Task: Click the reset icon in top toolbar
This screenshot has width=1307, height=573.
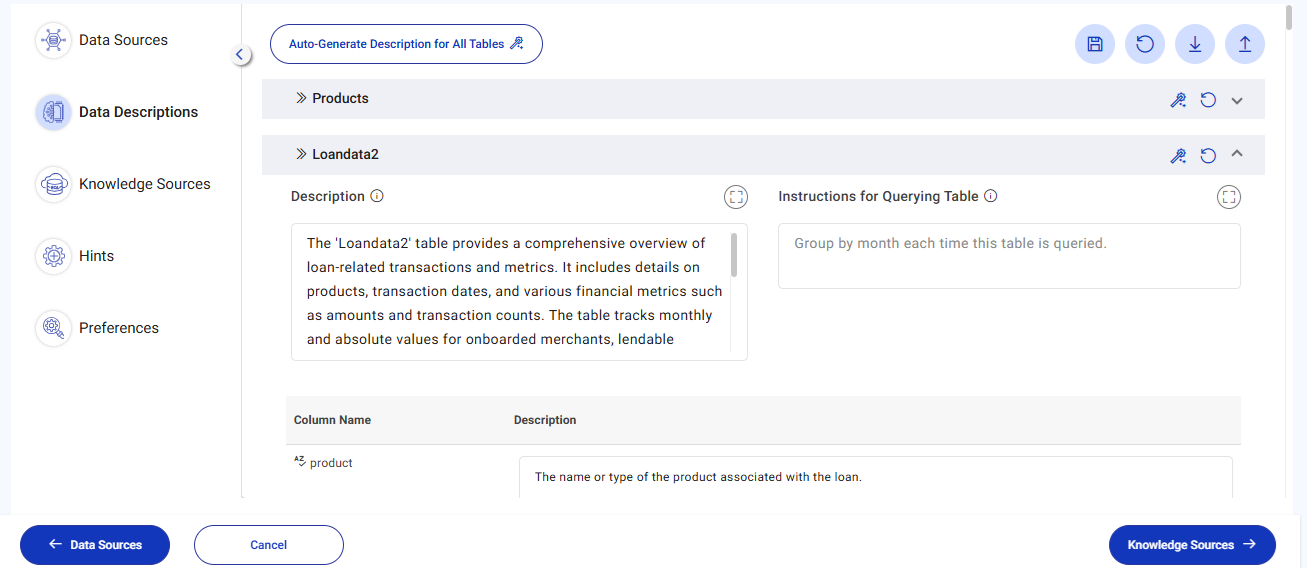Action: 1145,44
